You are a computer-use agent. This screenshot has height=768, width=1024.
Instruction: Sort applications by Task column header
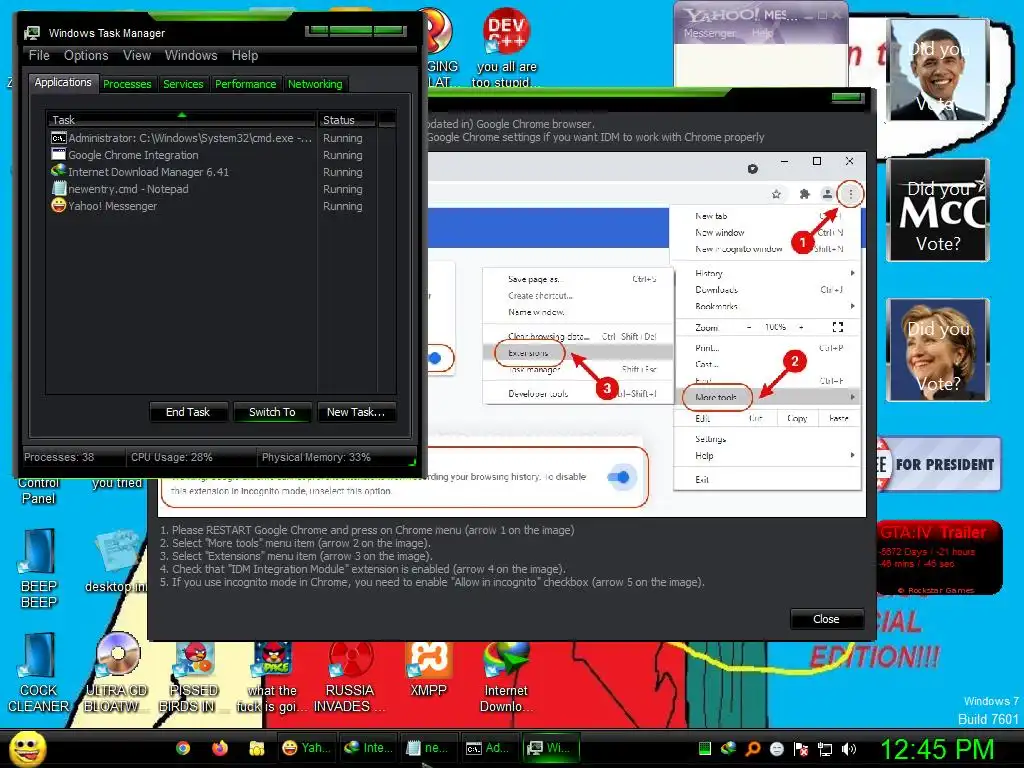click(x=181, y=120)
